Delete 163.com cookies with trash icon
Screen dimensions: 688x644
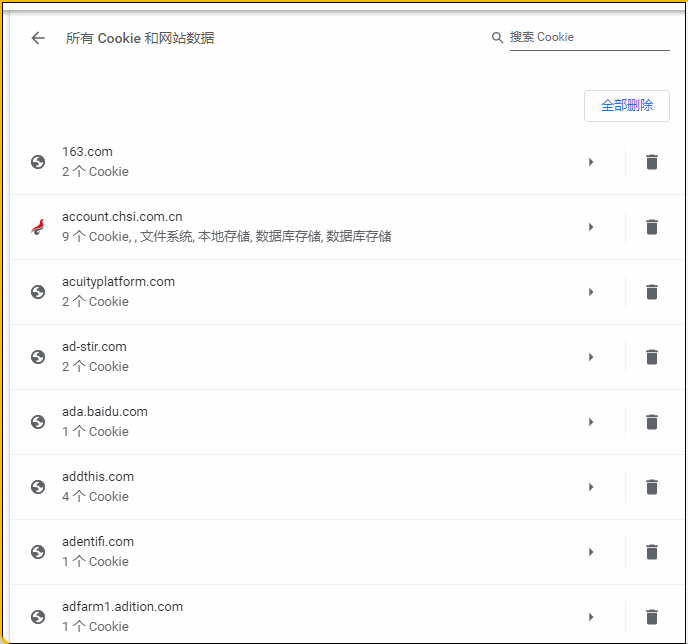click(652, 162)
